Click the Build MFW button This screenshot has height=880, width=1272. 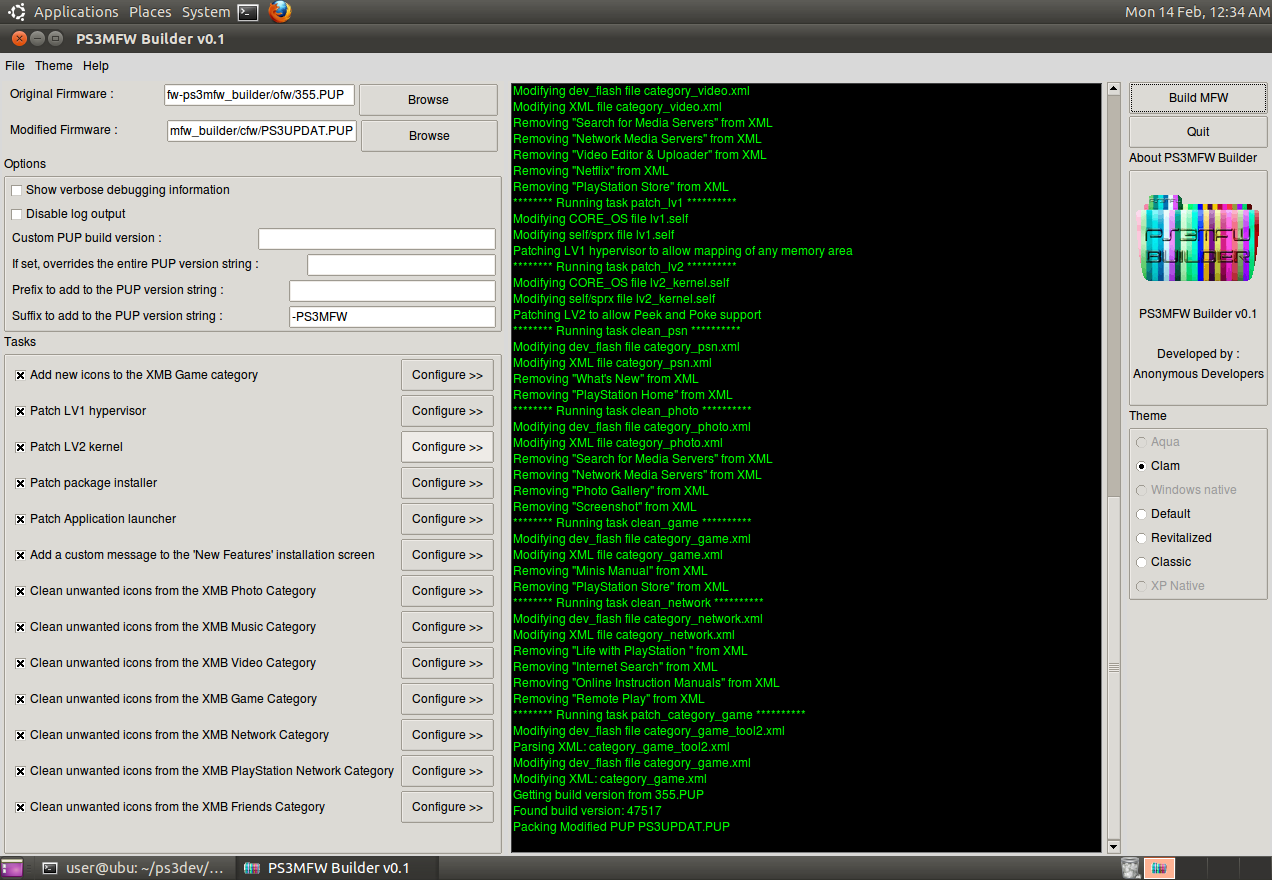(x=1198, y=98)
